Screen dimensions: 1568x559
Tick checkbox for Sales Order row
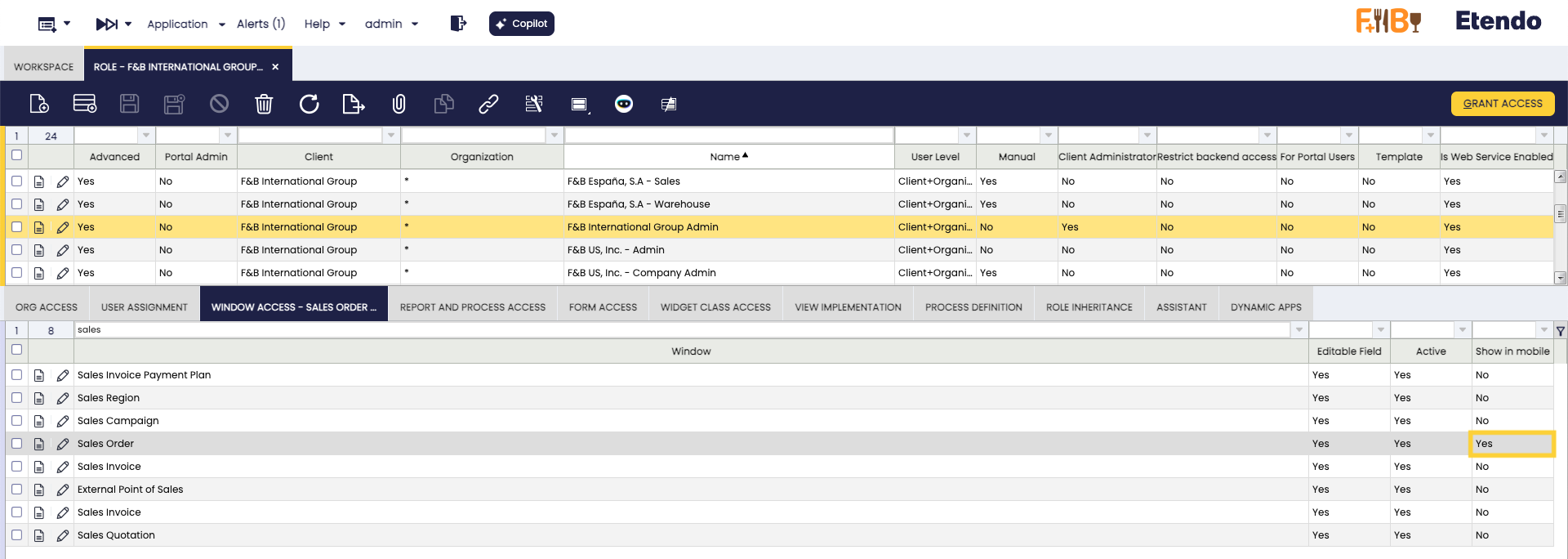point(16,443)
